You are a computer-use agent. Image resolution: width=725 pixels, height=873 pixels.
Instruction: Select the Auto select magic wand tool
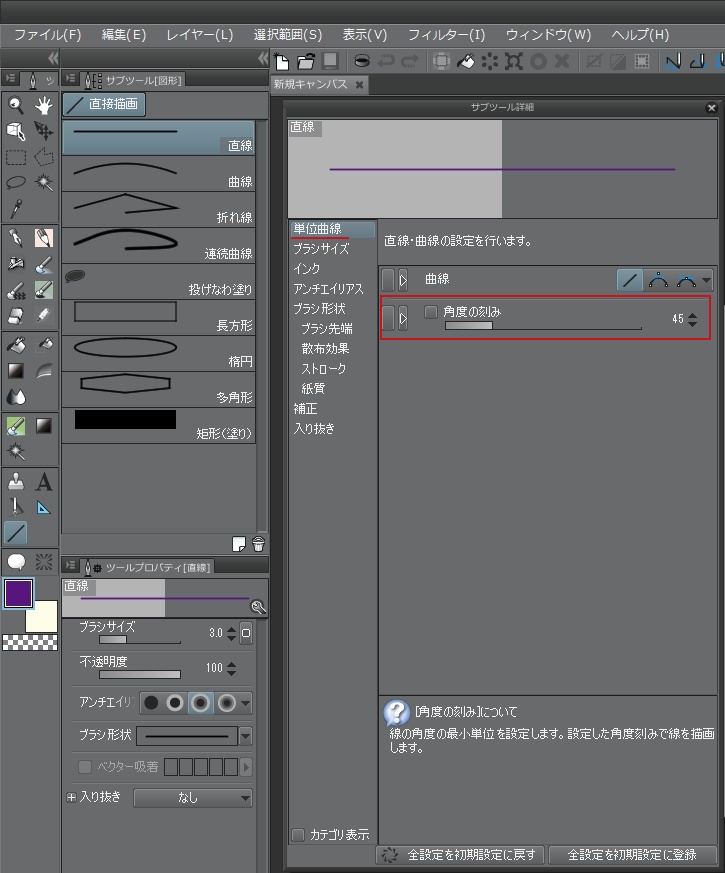click(x=43, y=183)
